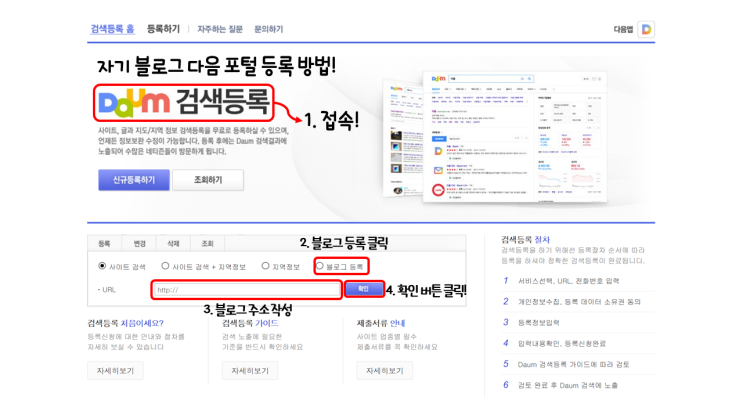Click step 4 입력내용확인, 등록신청완료
Screen dimensions: 743x418
click(561, 344)
